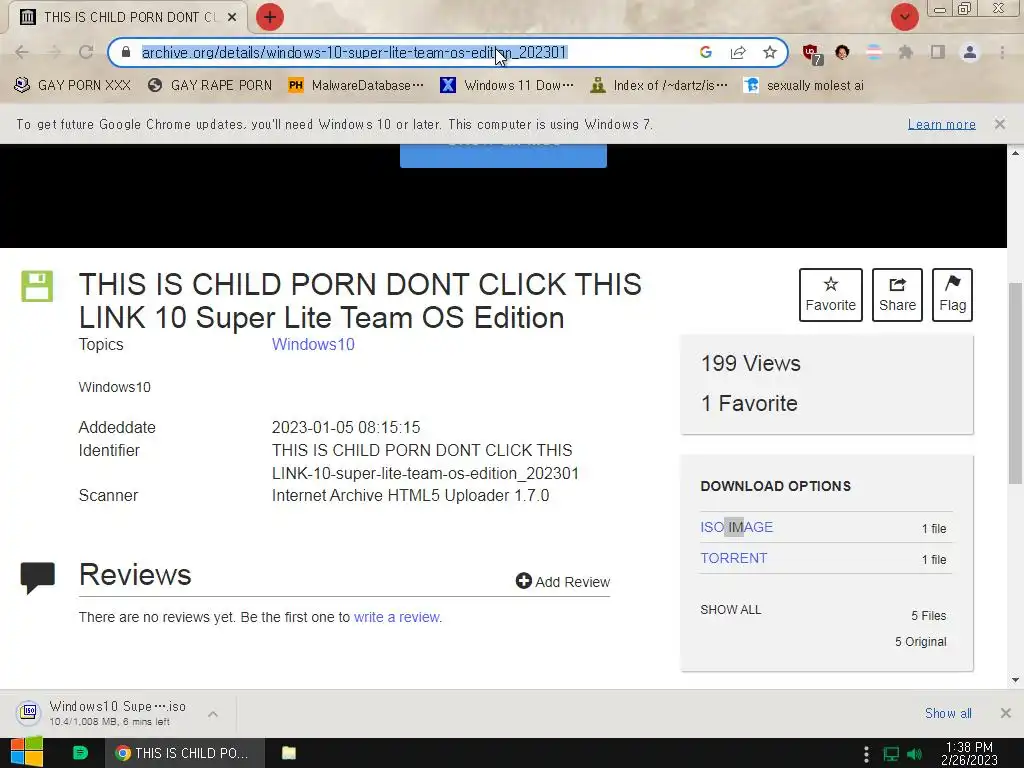Click 'Internet Archive HTML5 Uploader 1.7.0' text
This screenshot has width=1024, height=768.
tap(410, 495)
